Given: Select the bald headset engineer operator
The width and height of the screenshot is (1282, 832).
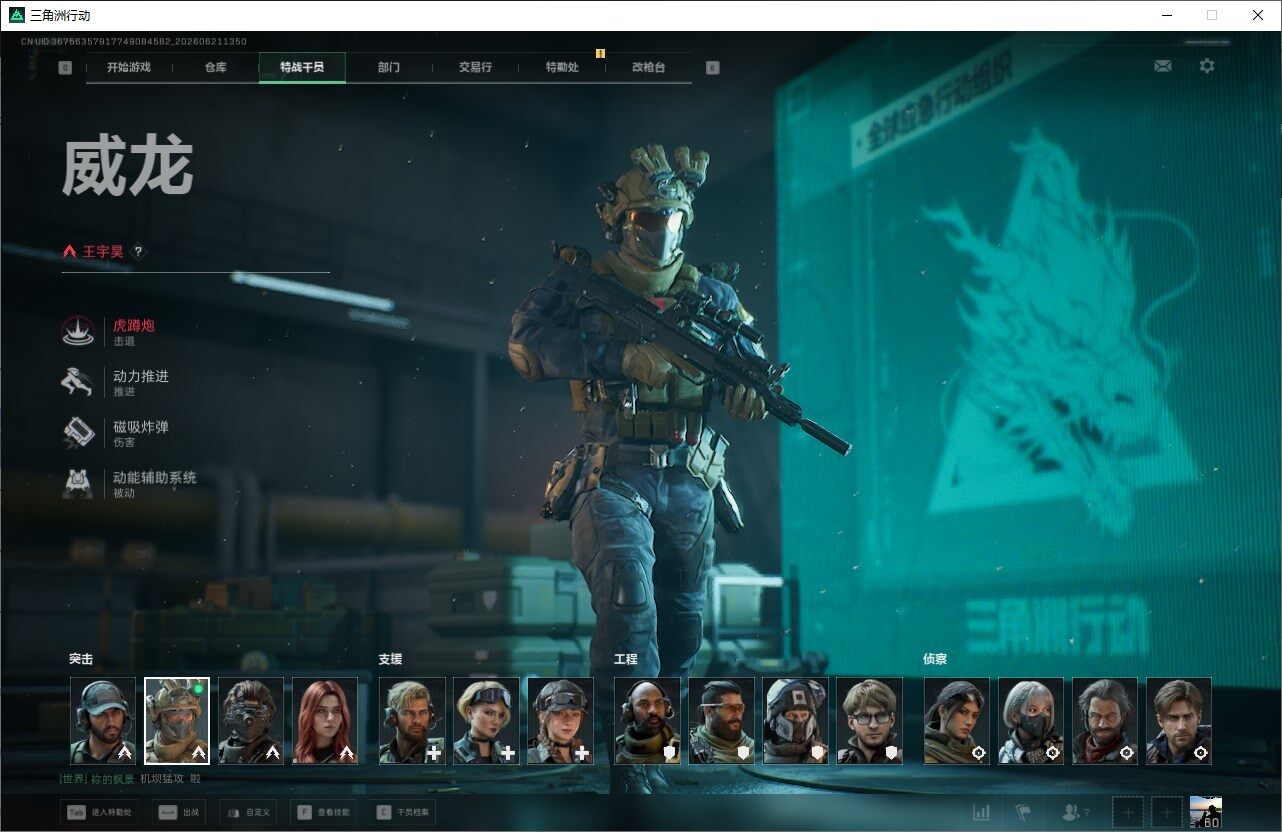Looking at the screenshot, I should (x=647, y=721).
